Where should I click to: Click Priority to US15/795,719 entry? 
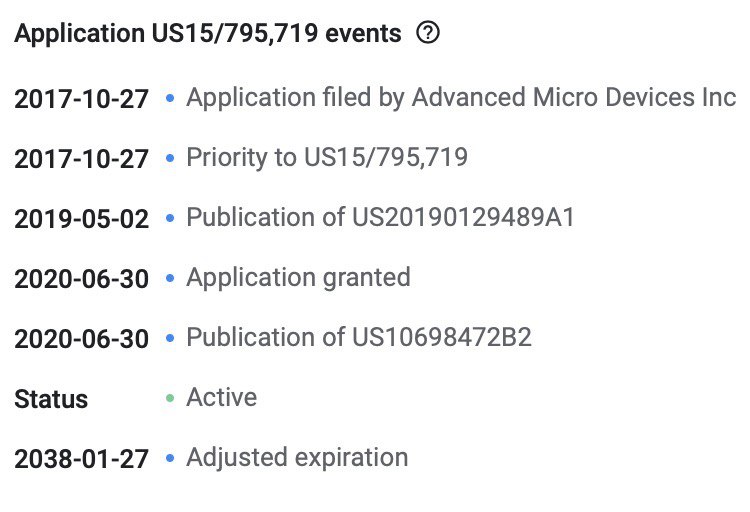click(x=327, y=157)
